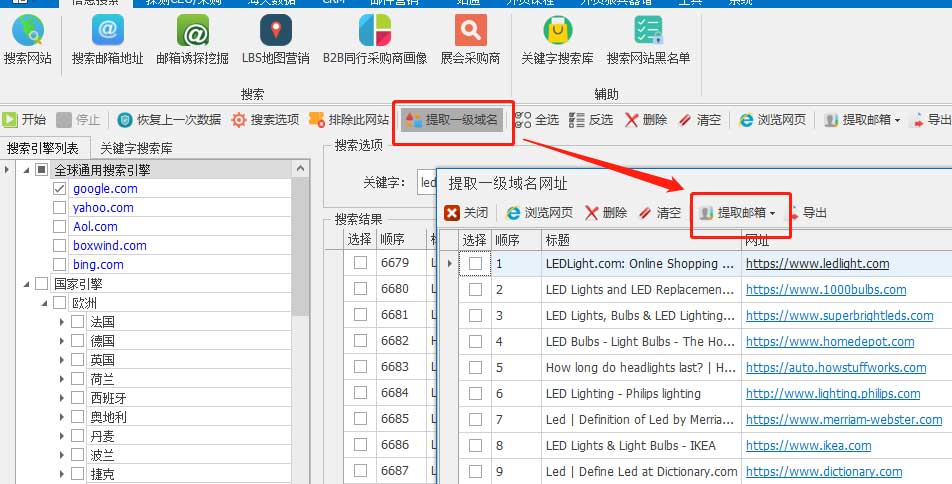Screen dimensions: 952x484
Task: Click 提取一级域名 toolbar button
Action: tap(451, 120)
